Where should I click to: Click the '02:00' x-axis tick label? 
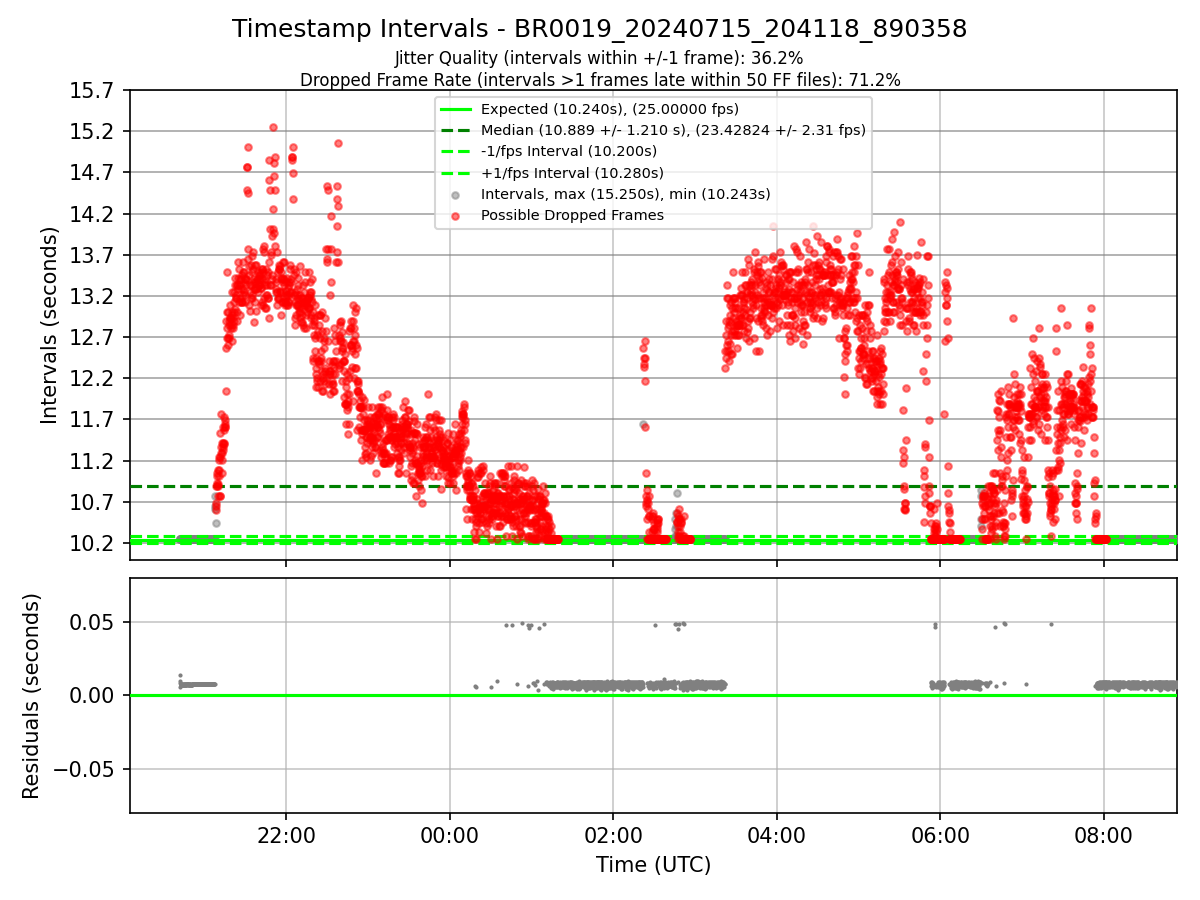613,835
